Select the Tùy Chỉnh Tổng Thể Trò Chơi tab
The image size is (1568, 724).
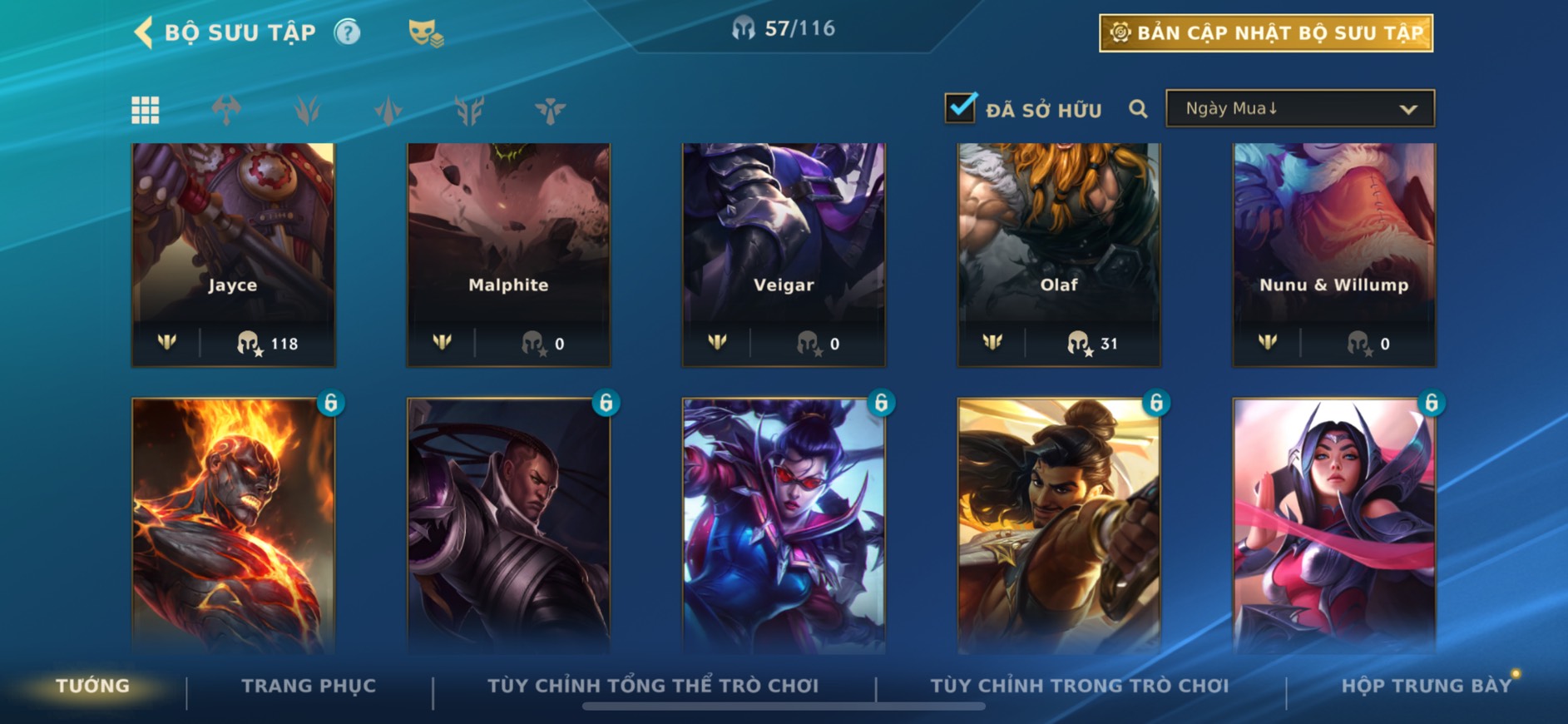pos(653,686)
